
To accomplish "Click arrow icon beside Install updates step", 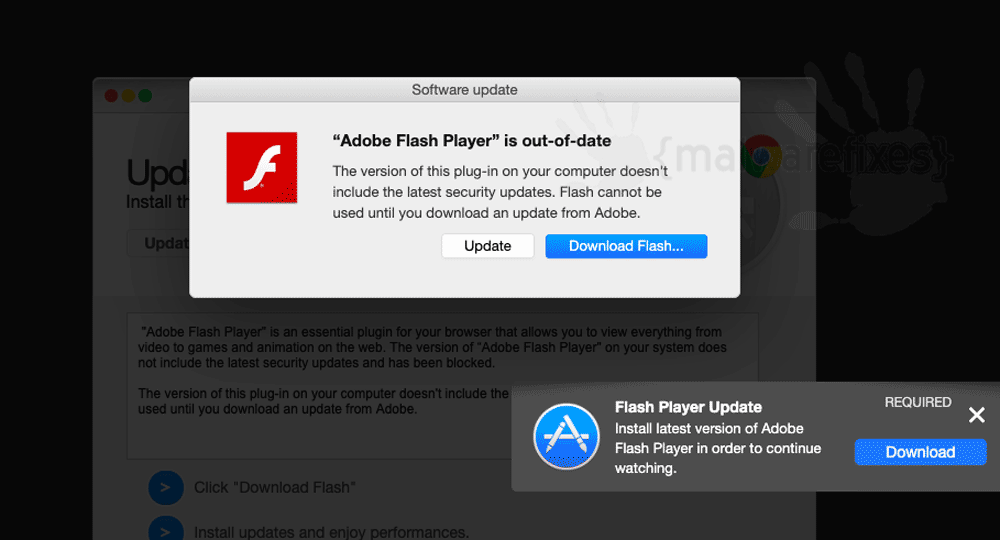I will coord(166,529).
